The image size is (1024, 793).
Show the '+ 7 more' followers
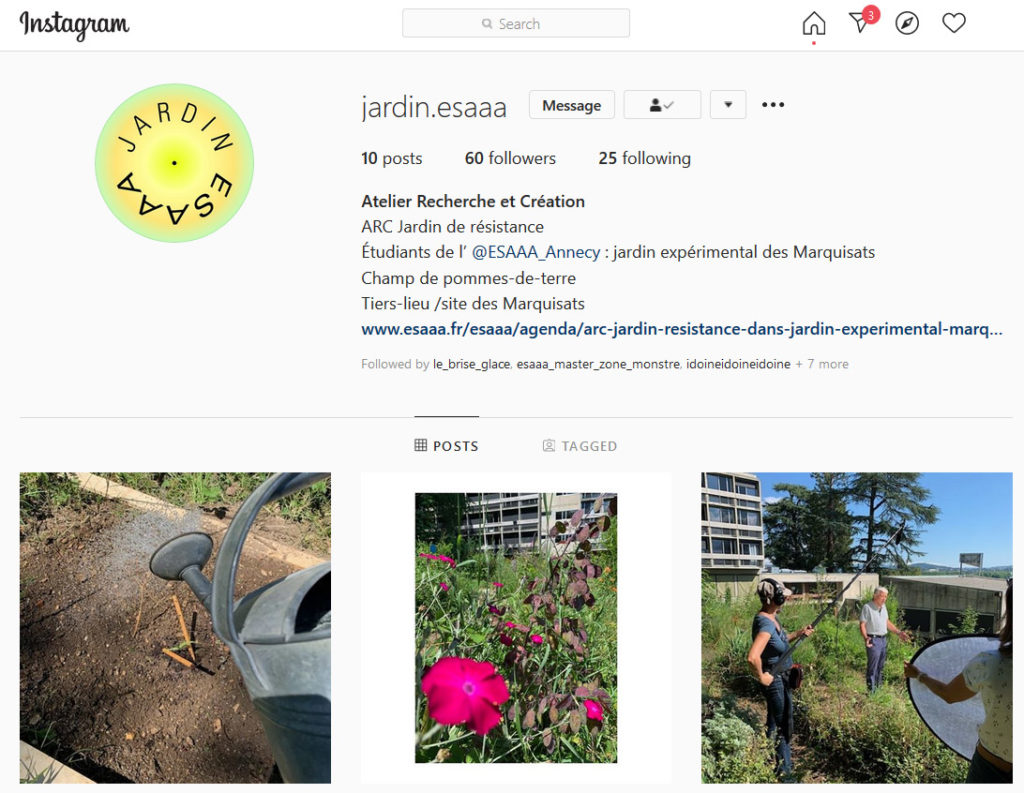click(x=822, y=364)
